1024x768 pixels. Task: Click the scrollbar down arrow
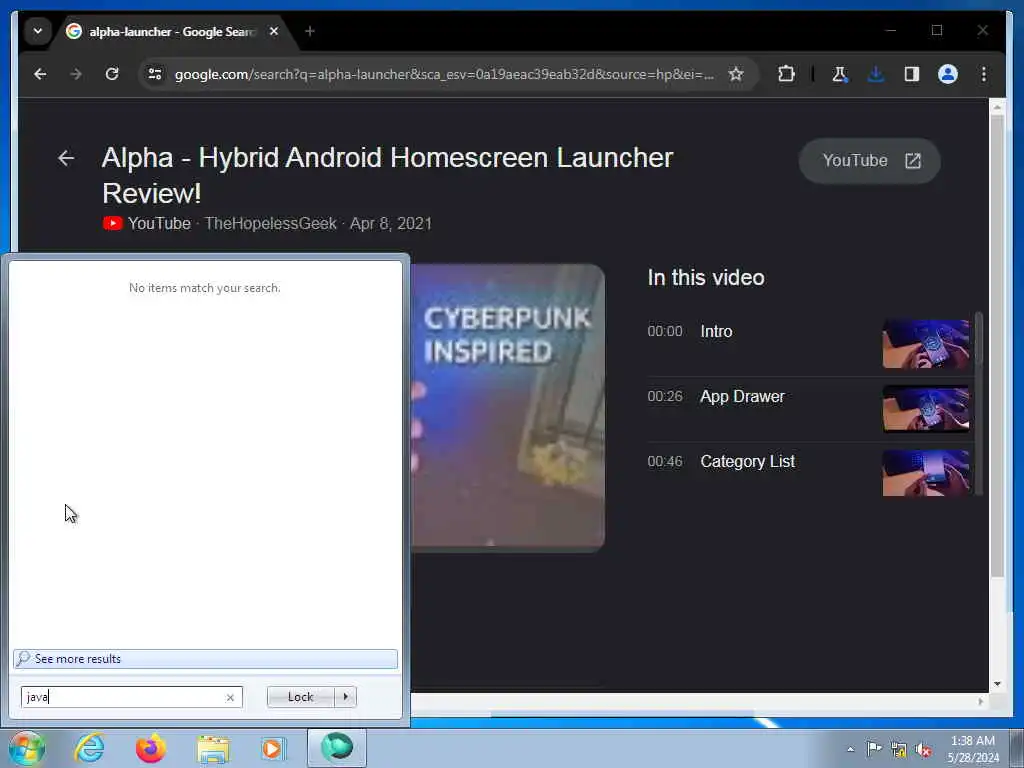click(997, 684)
